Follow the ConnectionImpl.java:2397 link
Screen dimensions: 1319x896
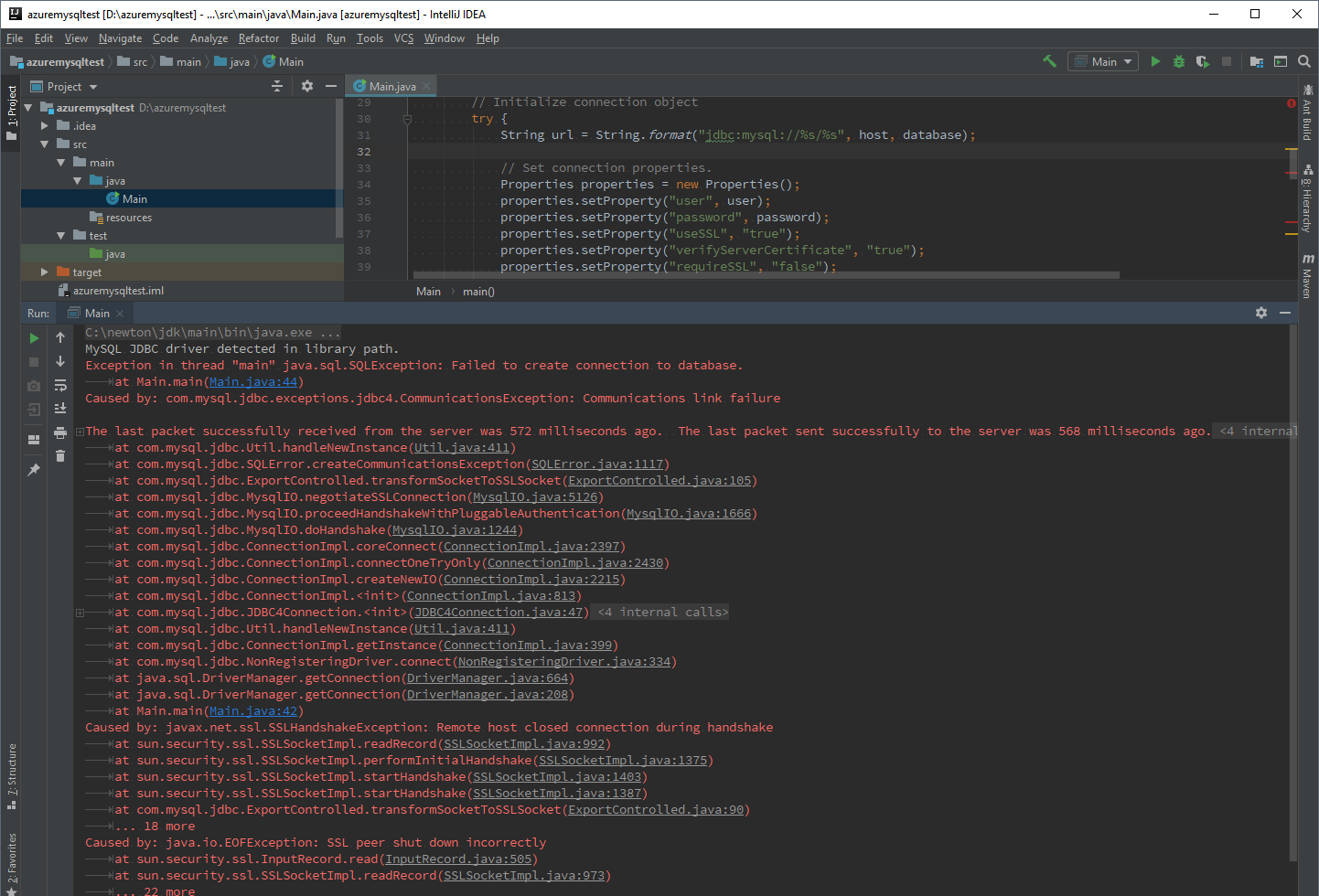click(531, 547)
